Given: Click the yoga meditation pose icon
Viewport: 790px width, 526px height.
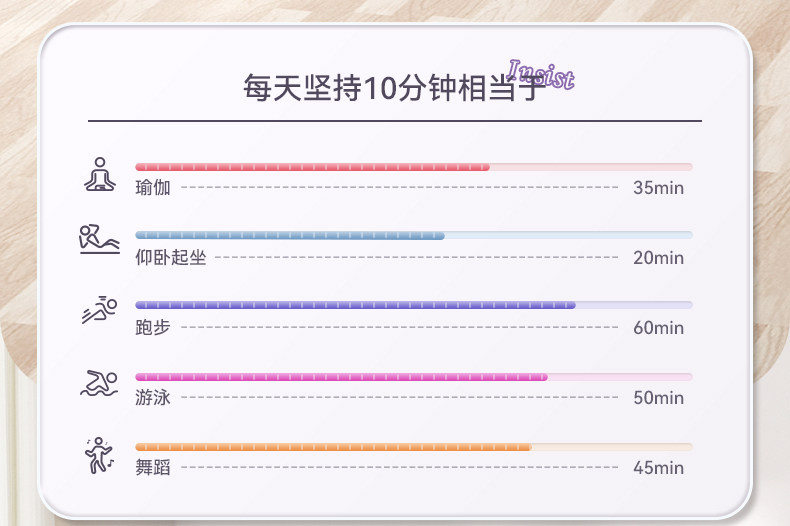Looking at the screenshot, I should 99,174.
